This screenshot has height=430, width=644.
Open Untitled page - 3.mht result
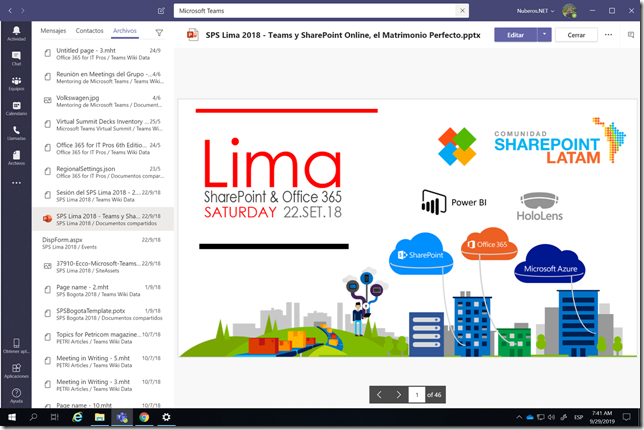[103, 54]
